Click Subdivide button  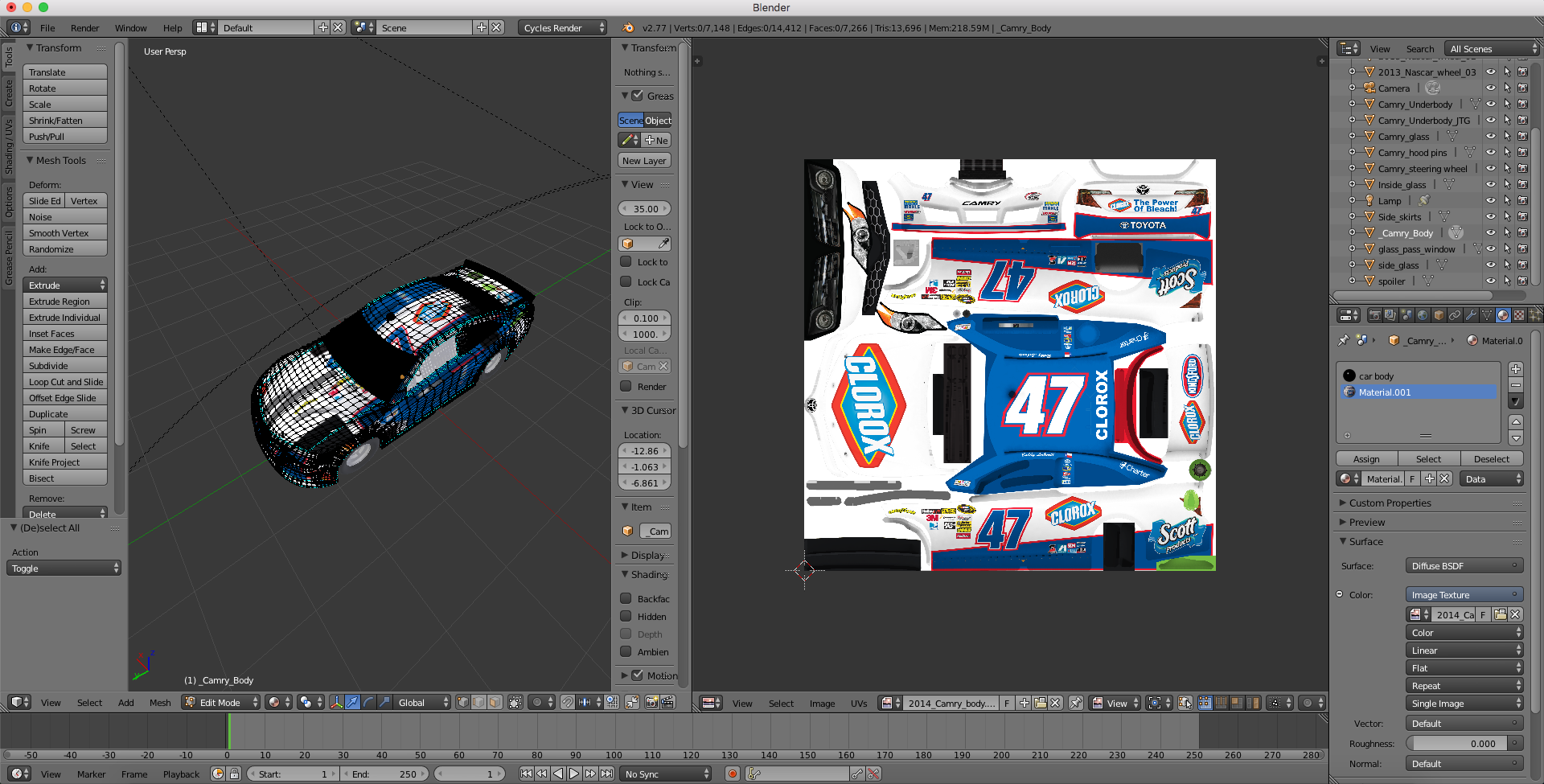pos(65,365)
